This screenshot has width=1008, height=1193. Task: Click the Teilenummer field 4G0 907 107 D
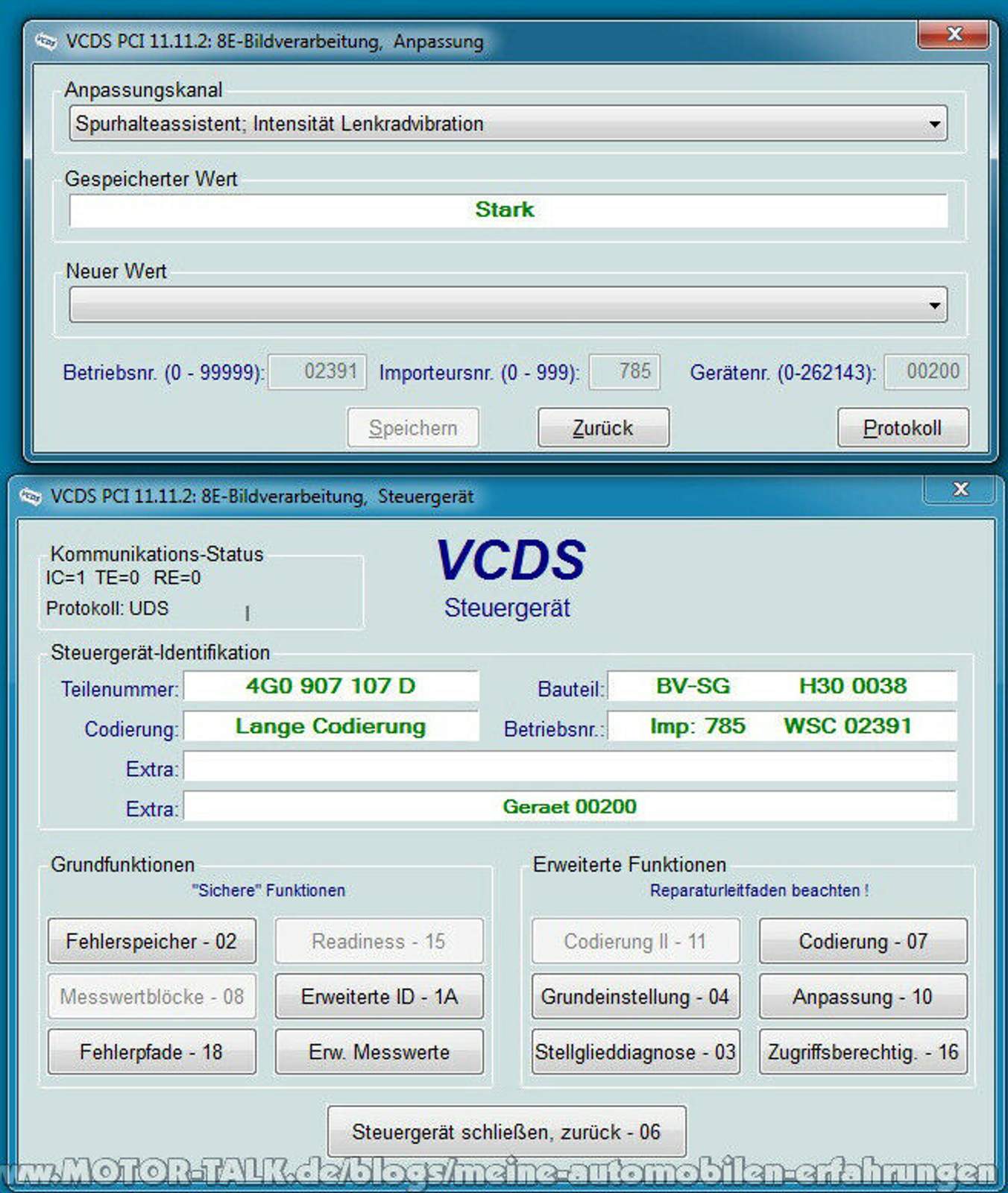(331, 686)
